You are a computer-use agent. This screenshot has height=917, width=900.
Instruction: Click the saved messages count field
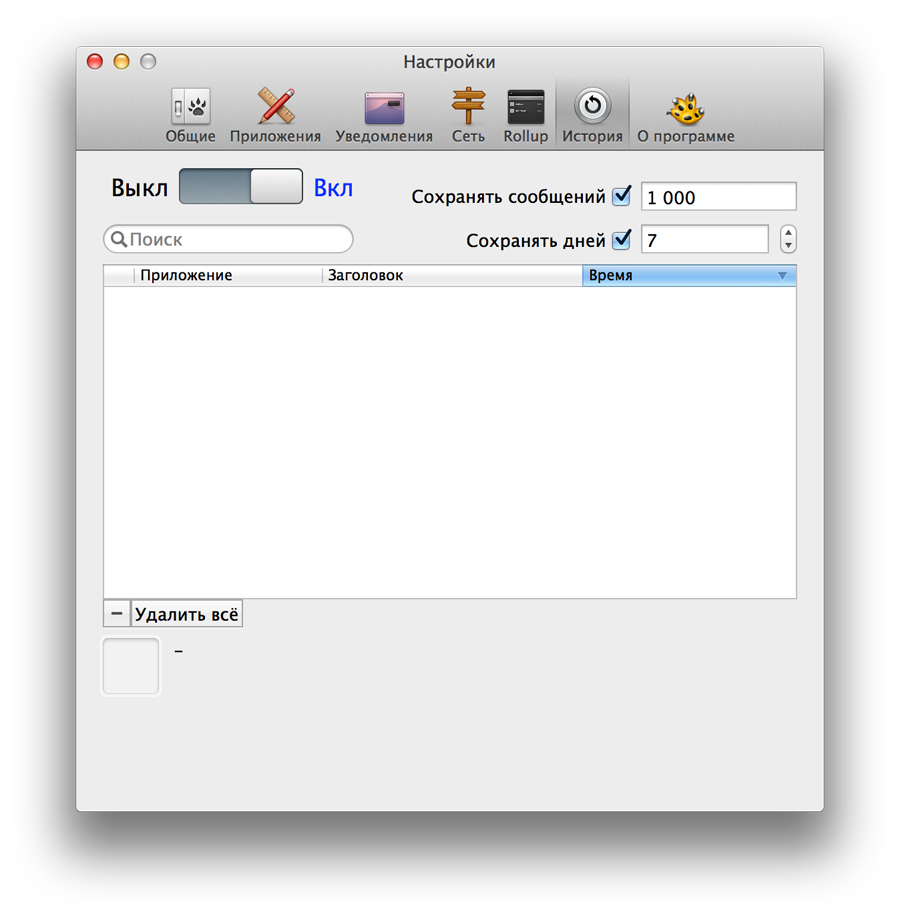(718, 197)
